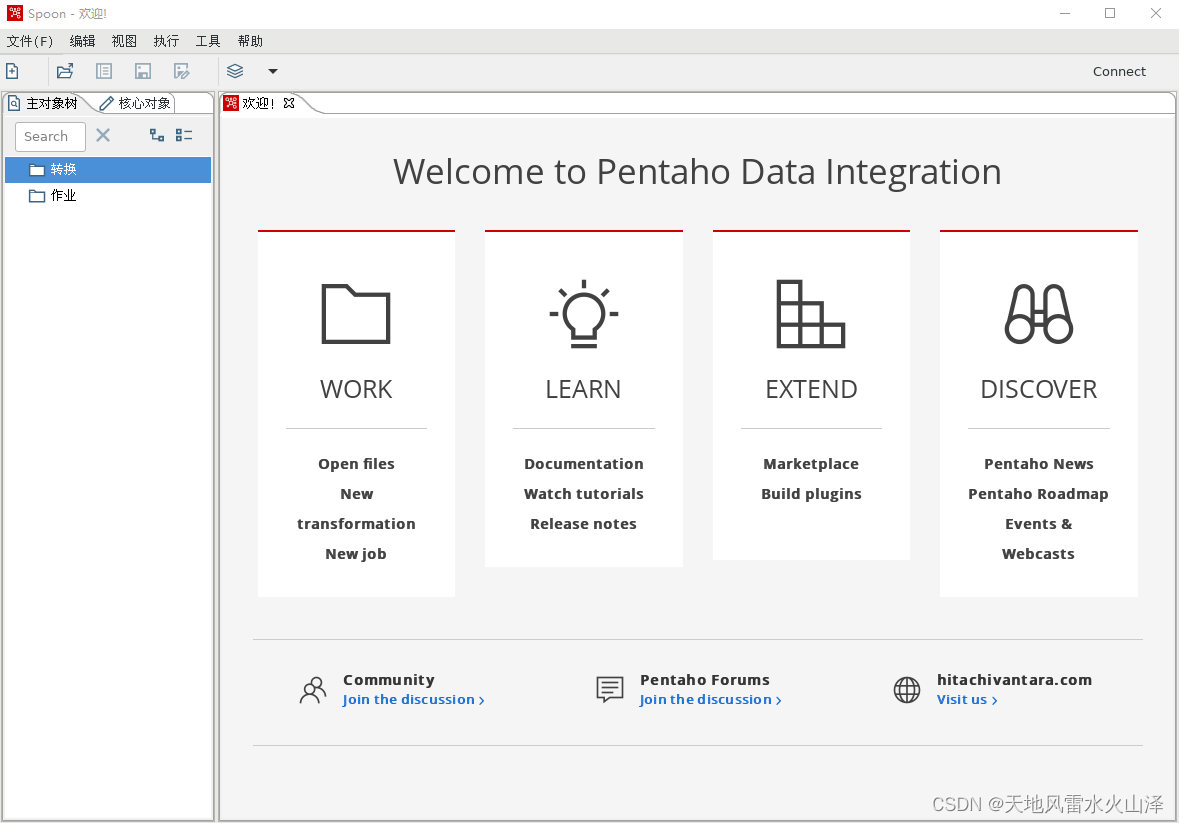Click the hitachivantara.com globe icon
The height and width of the screenshot is (823, 1179).
[x=907, y=689]
